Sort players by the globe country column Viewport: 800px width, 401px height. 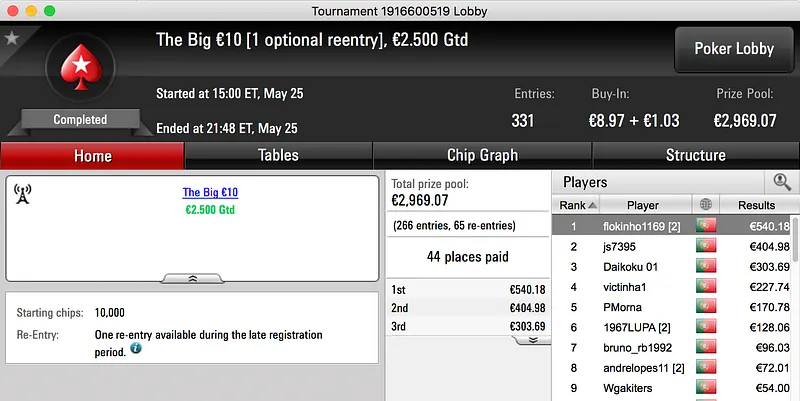[707, 205]
